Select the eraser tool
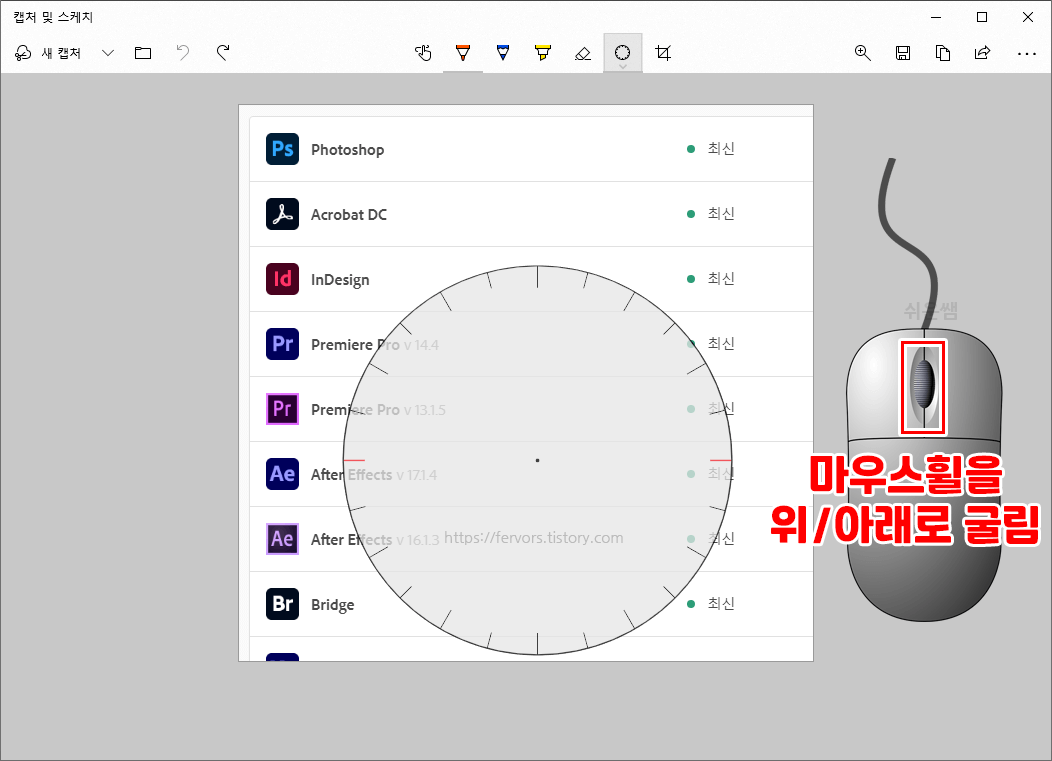 tap(583, 53)
